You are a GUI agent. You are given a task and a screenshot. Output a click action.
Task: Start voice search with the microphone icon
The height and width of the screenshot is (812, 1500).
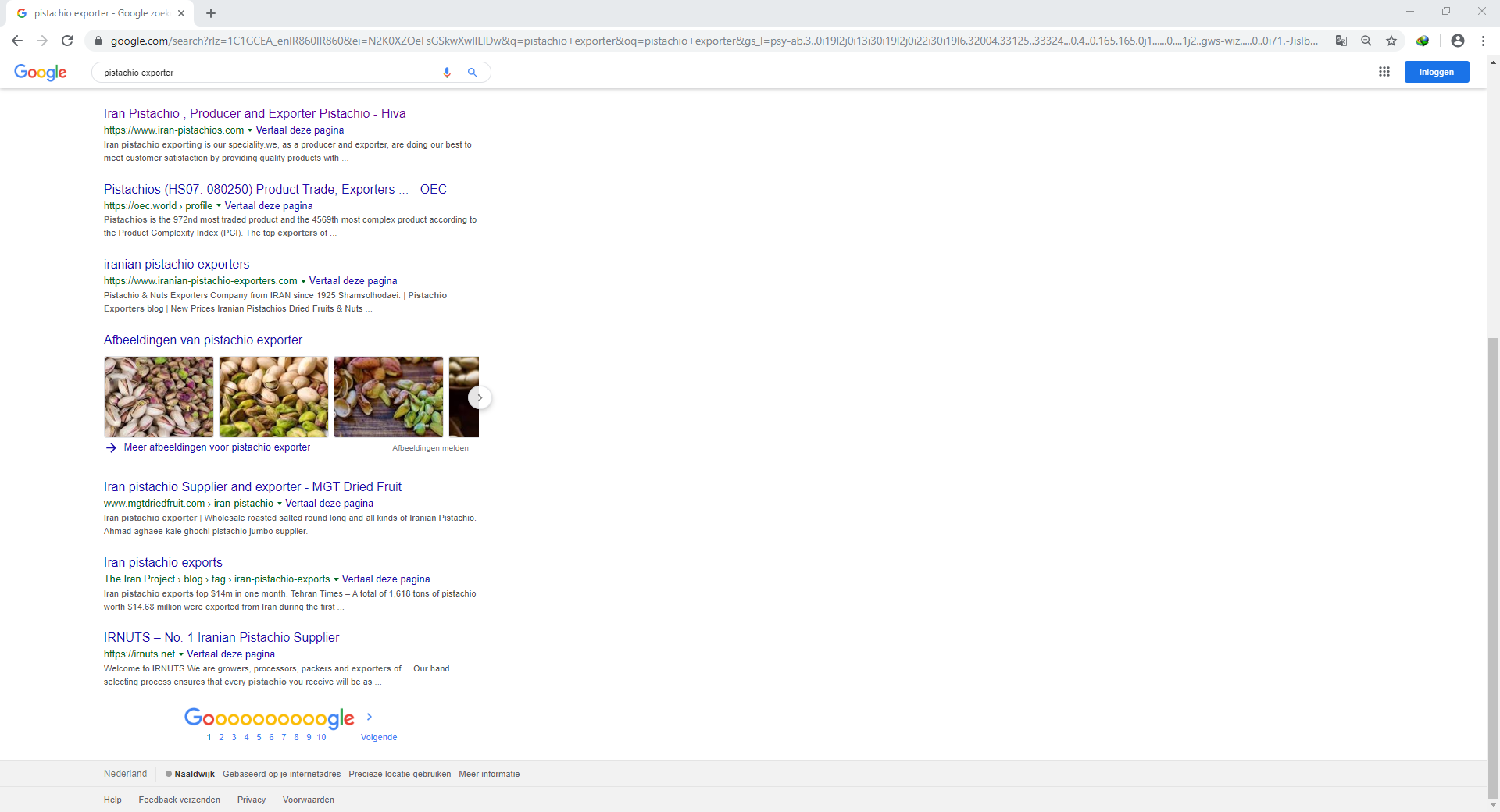pyautogui.click(x=447, y=73)
